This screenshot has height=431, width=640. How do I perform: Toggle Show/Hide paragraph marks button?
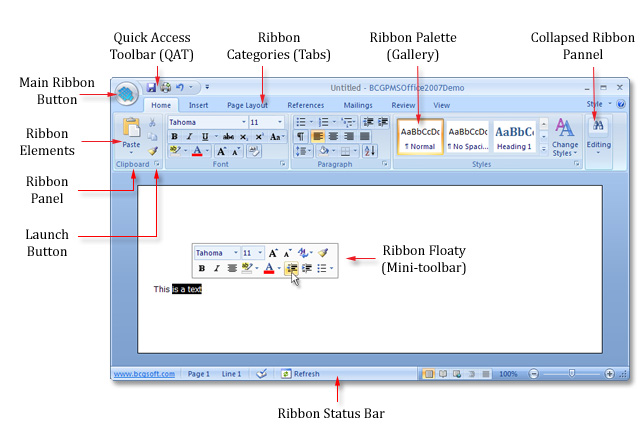click(x=300, y=136)
